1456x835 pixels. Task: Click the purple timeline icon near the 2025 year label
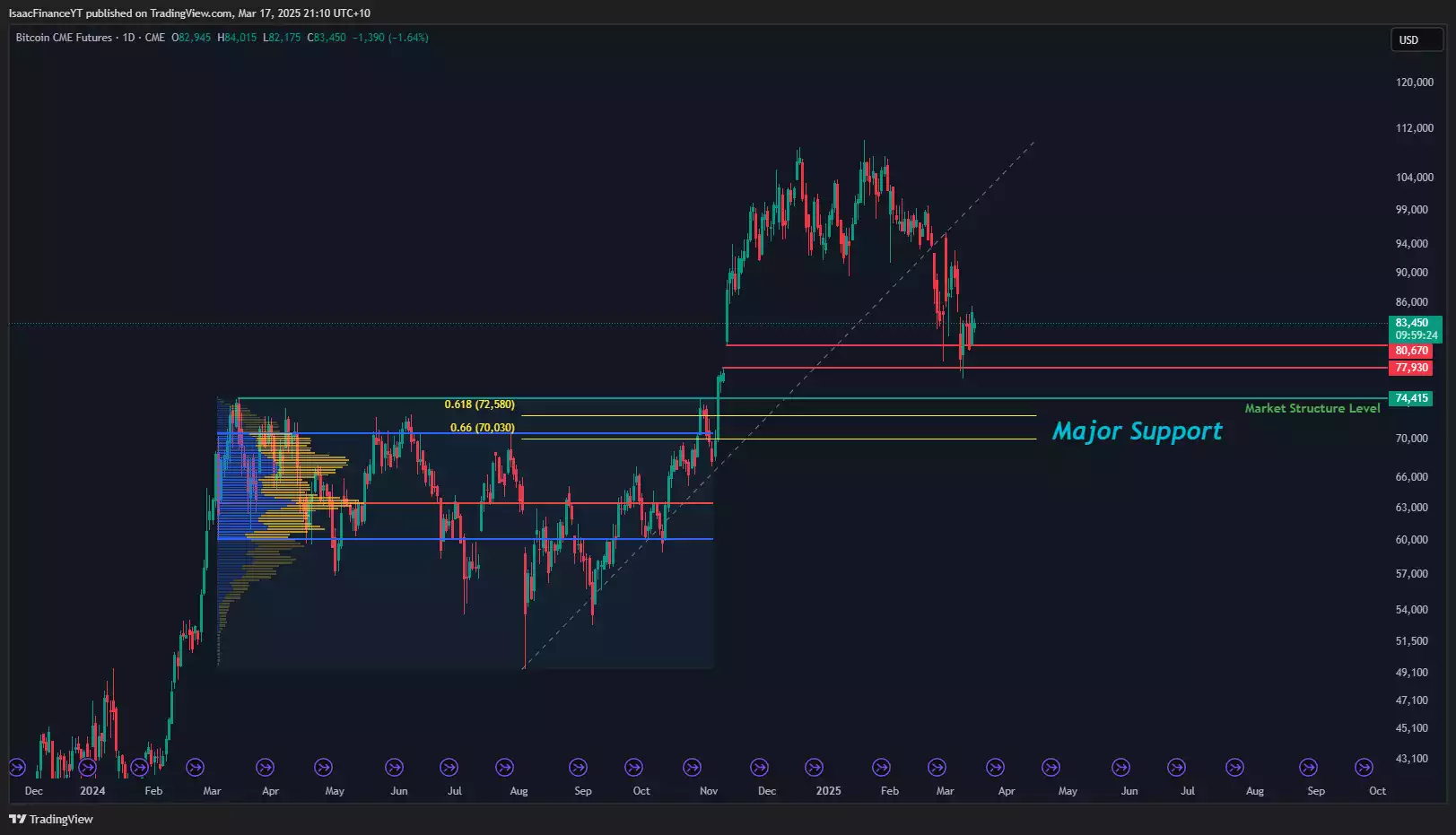[x=815, y=767]
